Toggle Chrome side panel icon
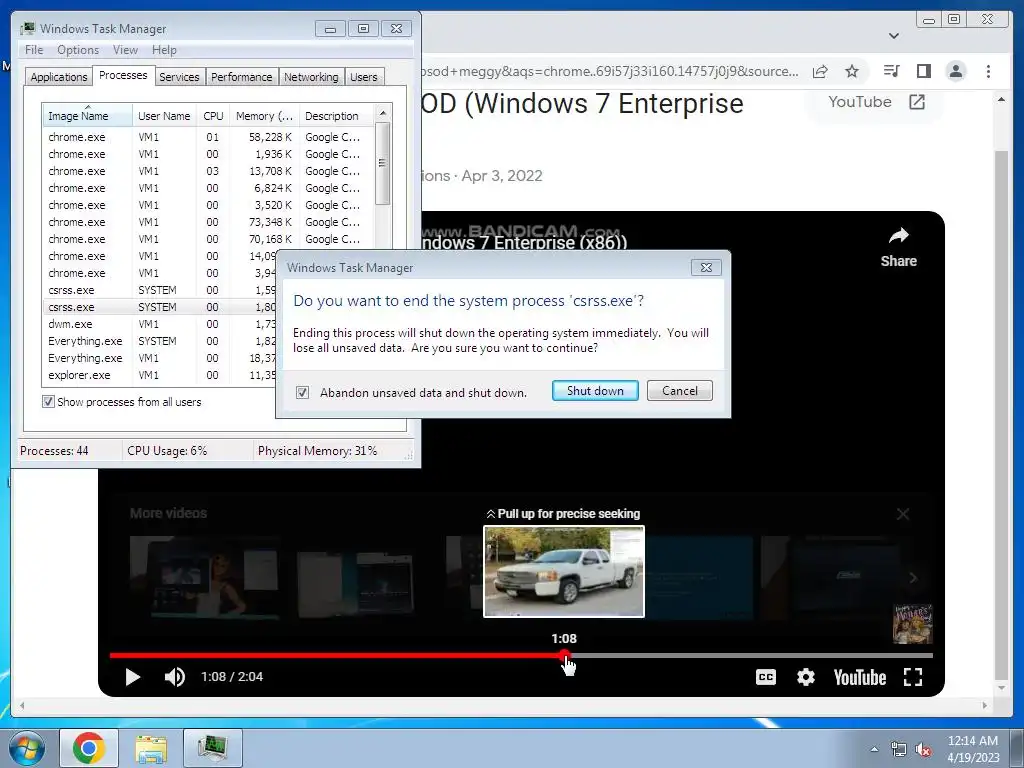The width and height of the screenshot is (1024, 768). (923, 71)
